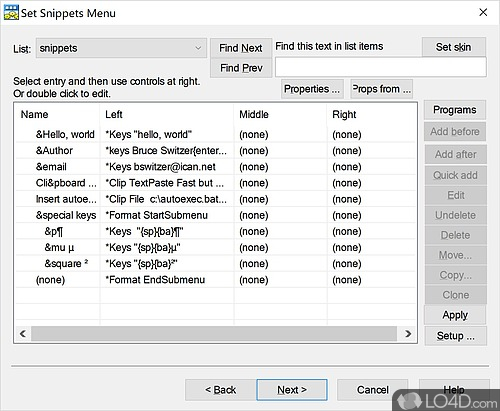This screenshot has height=411, width=500.
Task: Open the Set skin dialog
Action: 454,47
